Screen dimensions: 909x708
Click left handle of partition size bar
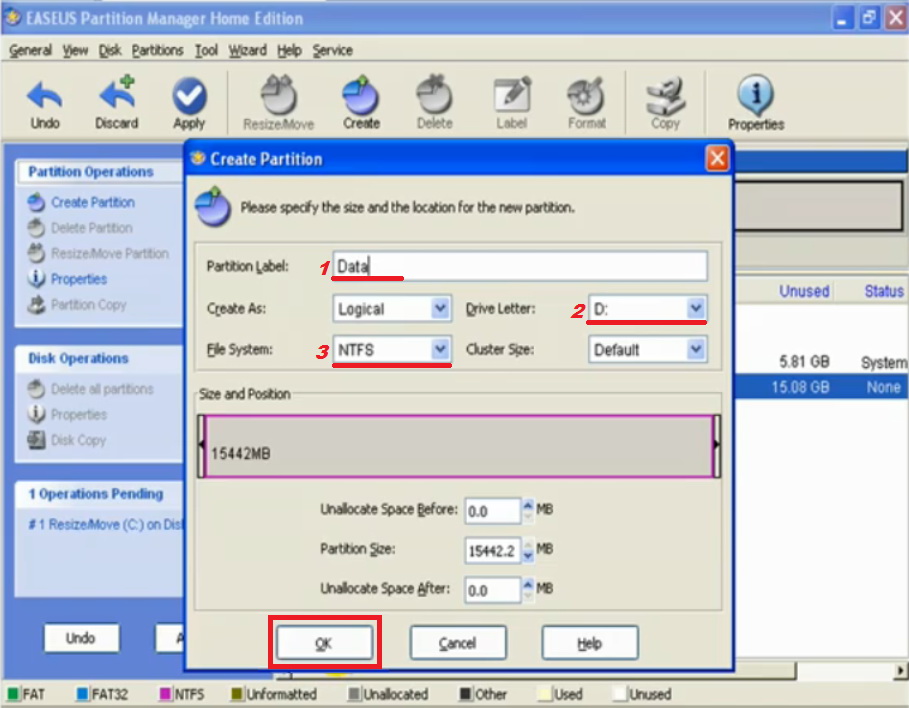(x=201, y=445)
